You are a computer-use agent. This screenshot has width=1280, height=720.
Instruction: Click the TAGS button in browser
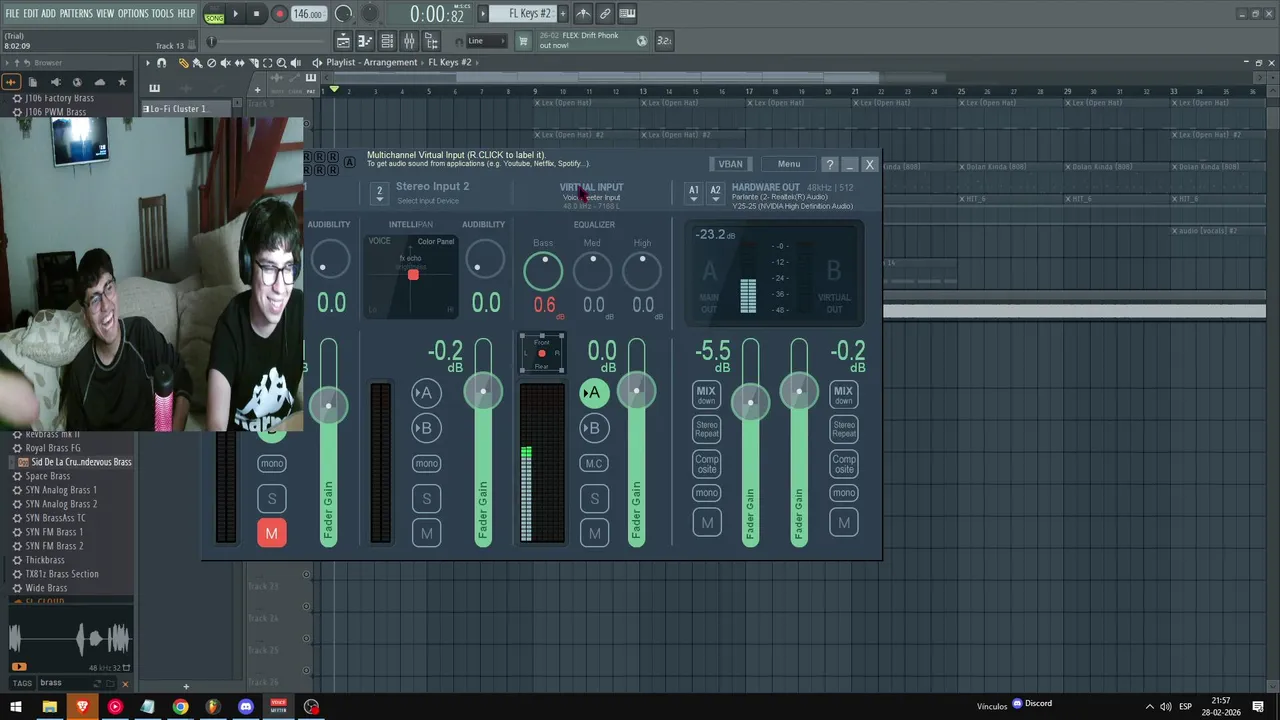coord(22,683)
